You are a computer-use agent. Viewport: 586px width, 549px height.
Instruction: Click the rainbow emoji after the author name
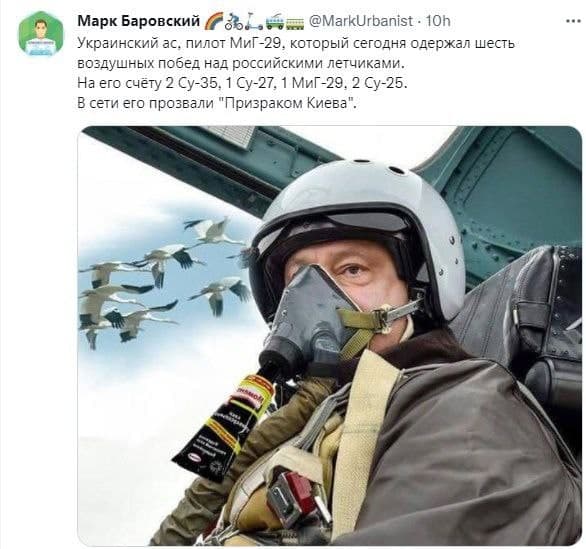pyautogui.click(x=214, y=21)
